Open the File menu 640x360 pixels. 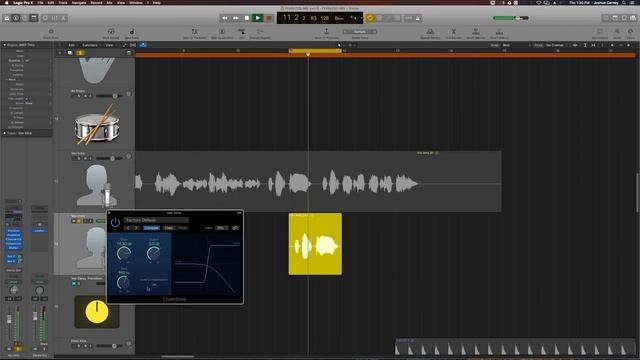[x=40, y=2]
